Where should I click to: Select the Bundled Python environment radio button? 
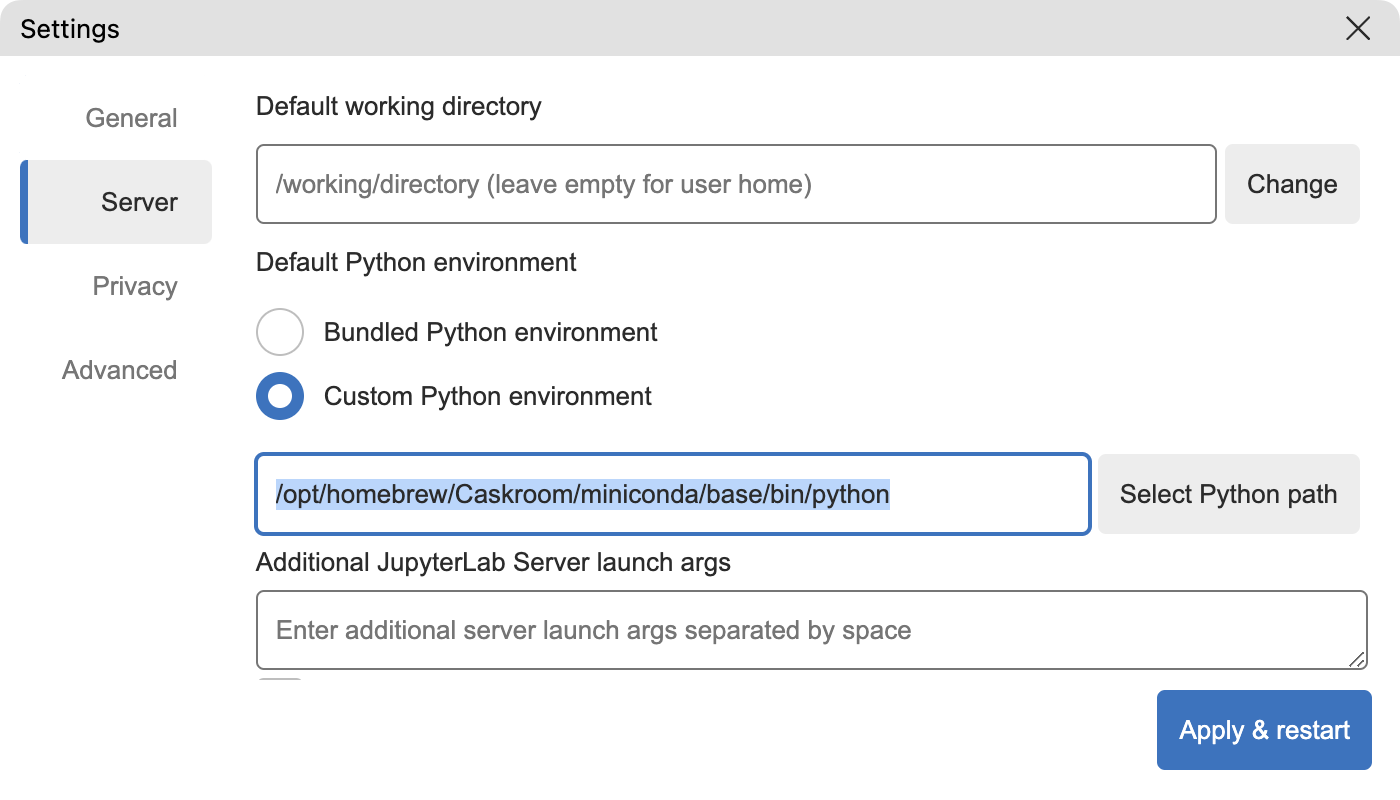[x=280, y=332]
